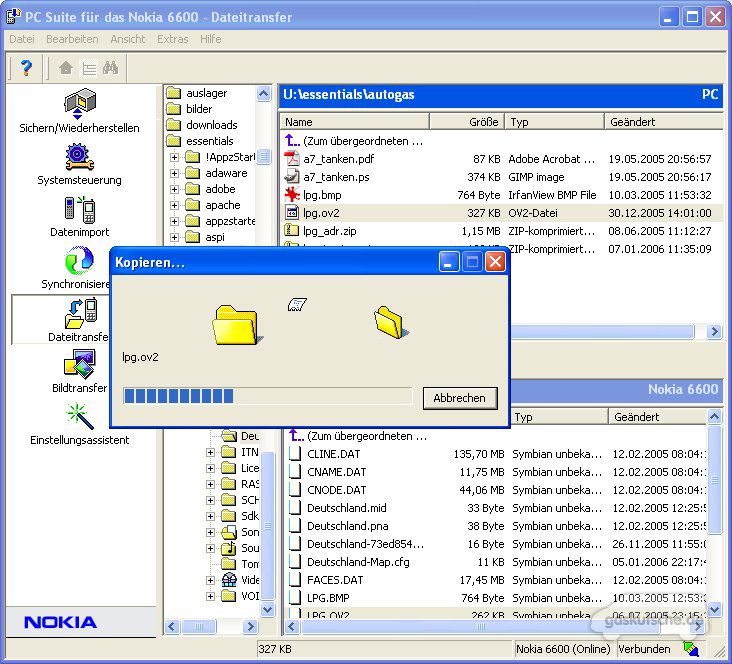This screenshot has width=732, height=664.
Task: Click the up-arrow icon in Nokia file list
Action: pyautogui.click(x=296, y=436)
